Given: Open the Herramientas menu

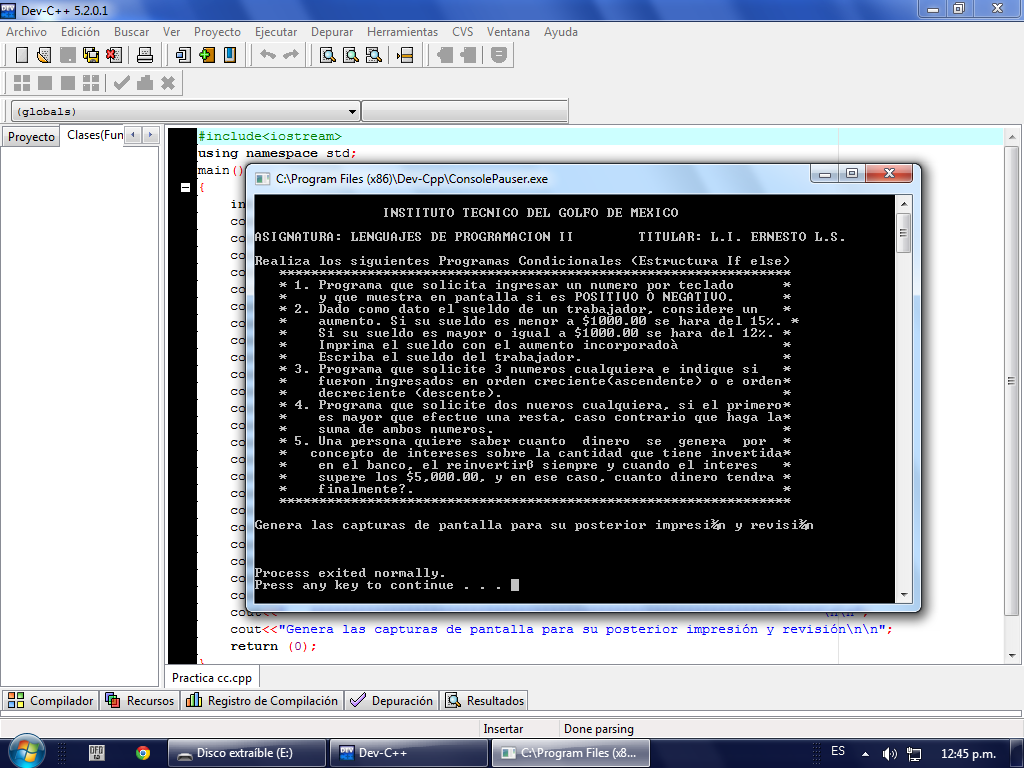Looking at the screenshot, I should (x=402, y=32).
